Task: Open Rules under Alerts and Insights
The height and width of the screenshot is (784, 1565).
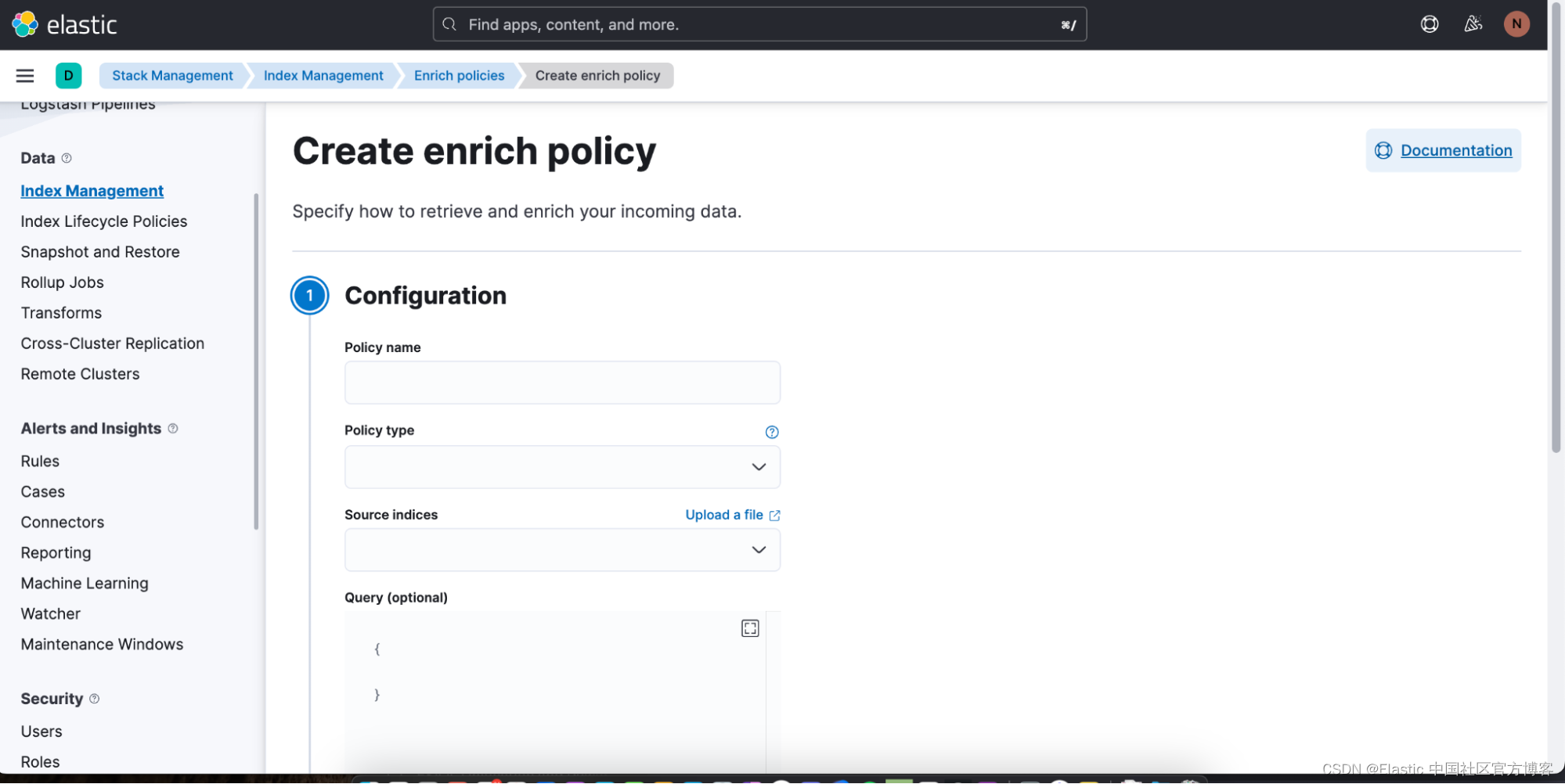Action: 40,462
